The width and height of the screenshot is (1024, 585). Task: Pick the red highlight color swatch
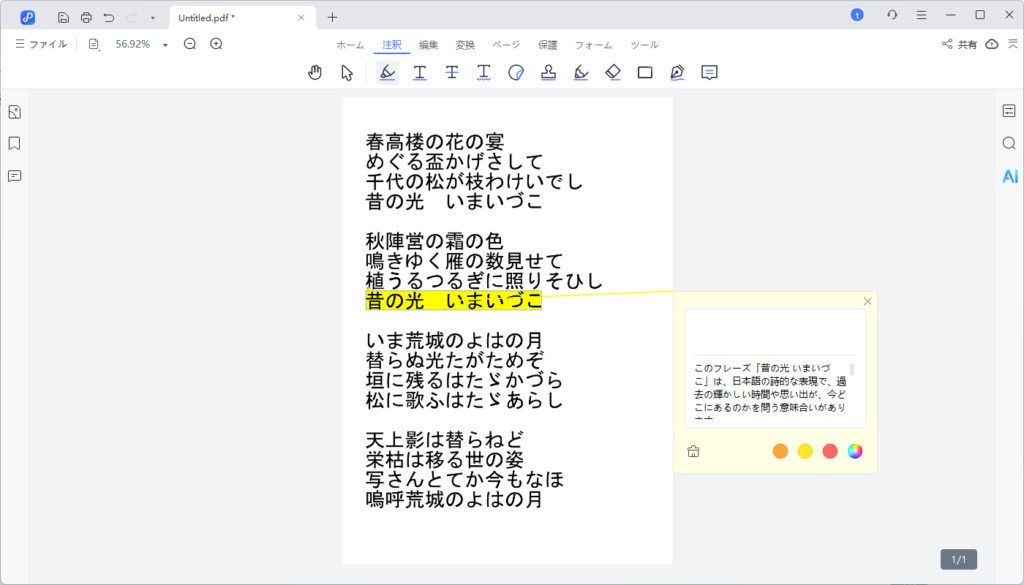[x=829, y=451]
